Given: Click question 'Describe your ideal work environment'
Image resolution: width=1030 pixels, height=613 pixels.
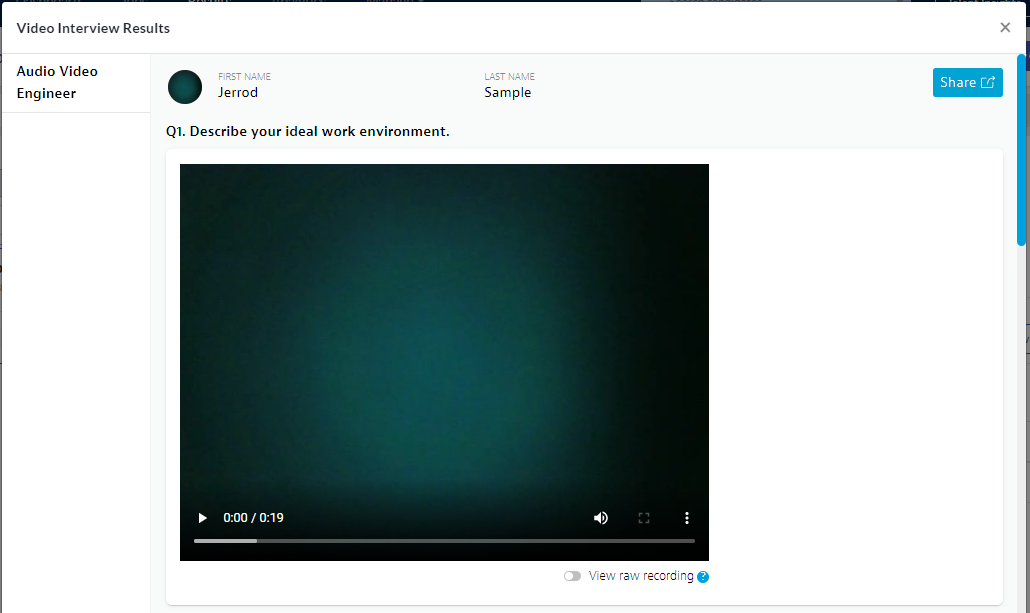Looking at the screenshot, I should 307,131.
